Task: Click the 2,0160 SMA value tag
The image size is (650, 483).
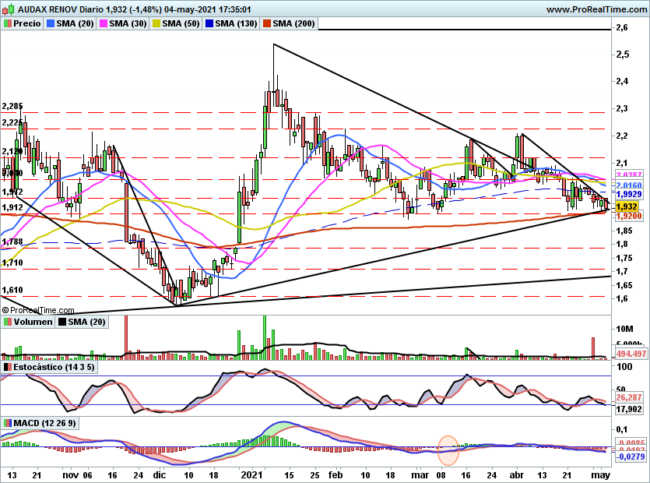Action: pos(628,185)
